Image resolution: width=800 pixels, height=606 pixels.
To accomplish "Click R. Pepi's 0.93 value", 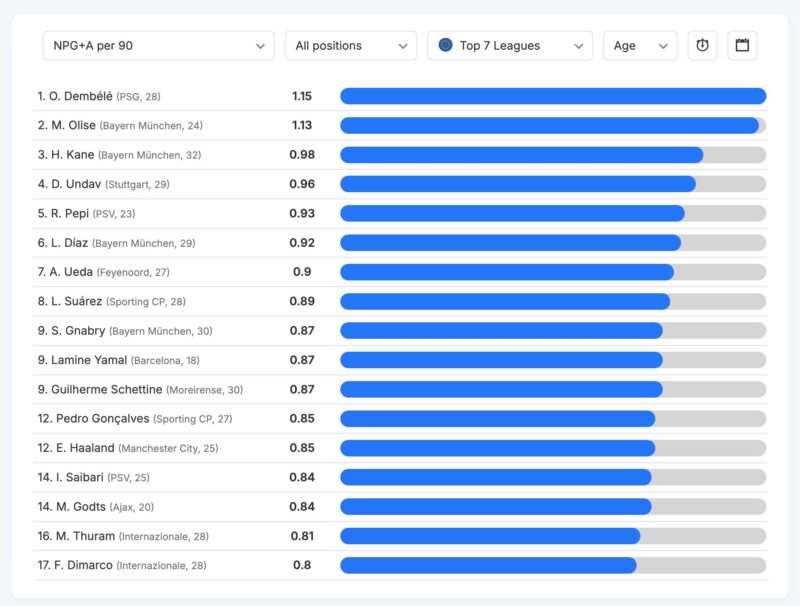I will click(302, 213).
